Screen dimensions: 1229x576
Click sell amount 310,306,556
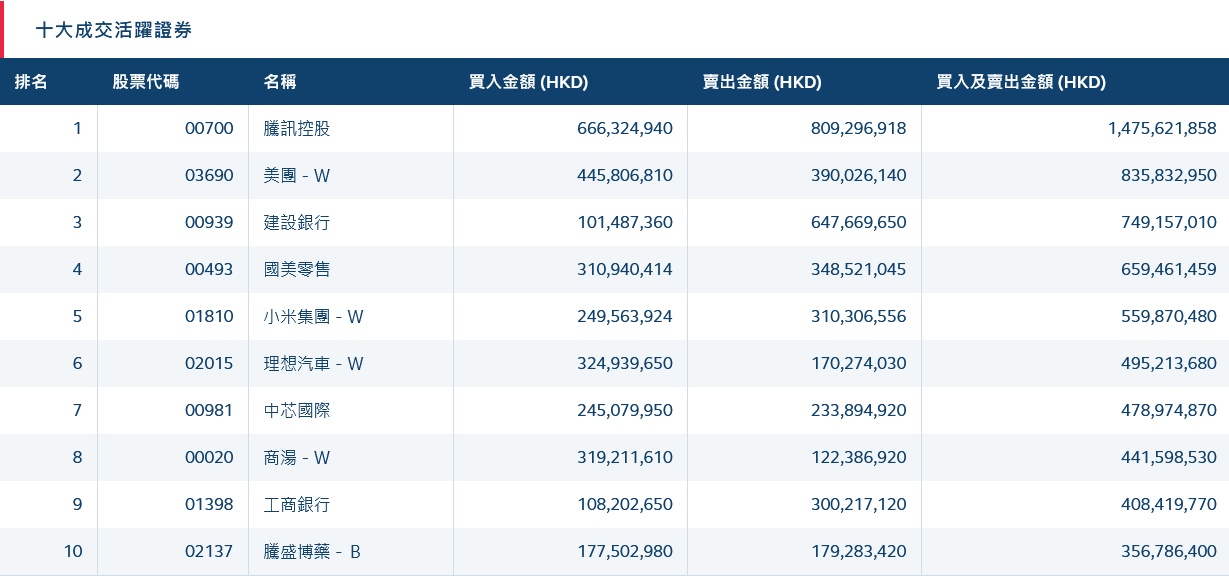tap(859, 316)
